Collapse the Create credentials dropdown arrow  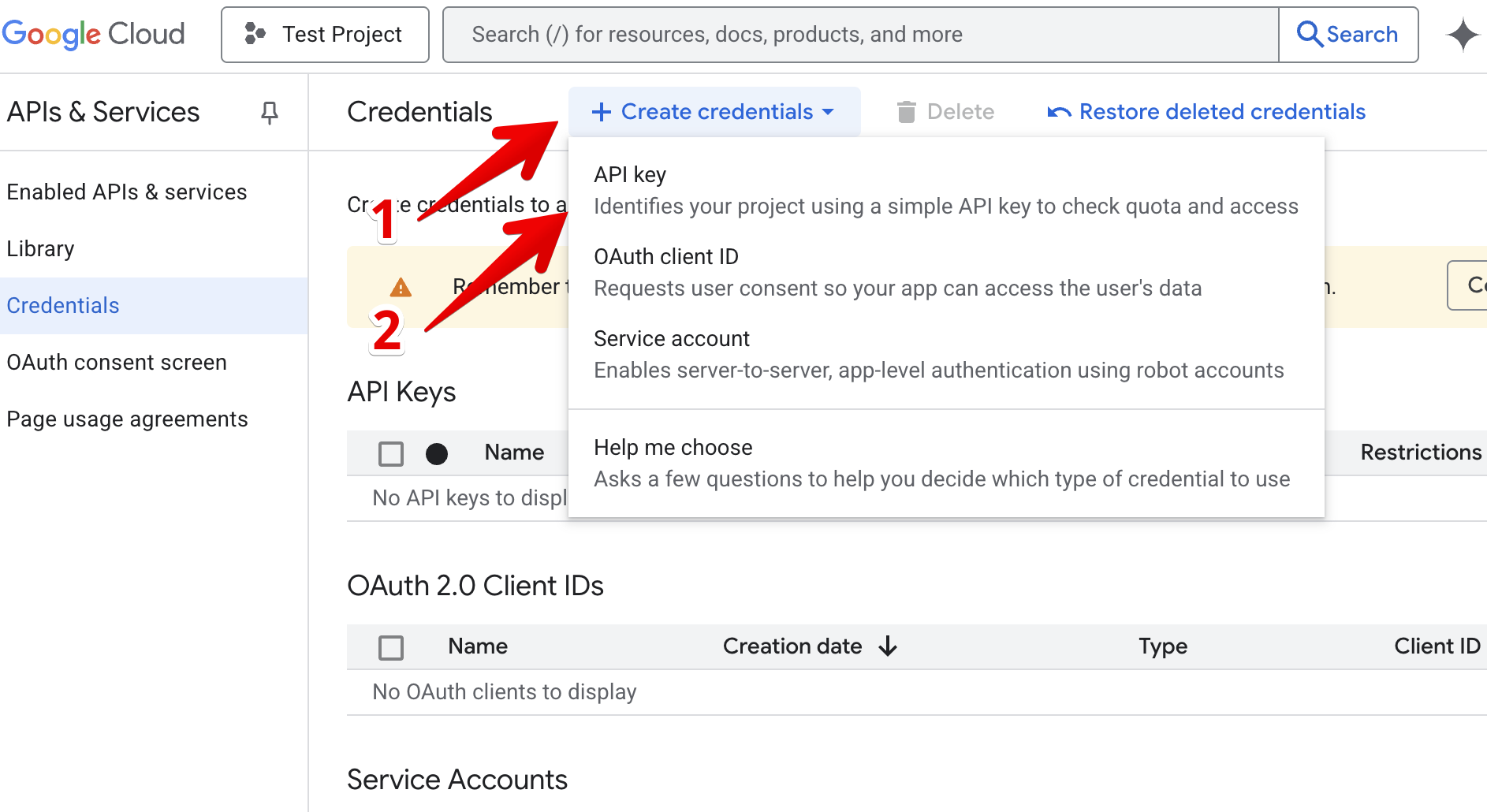click(828, 112)
